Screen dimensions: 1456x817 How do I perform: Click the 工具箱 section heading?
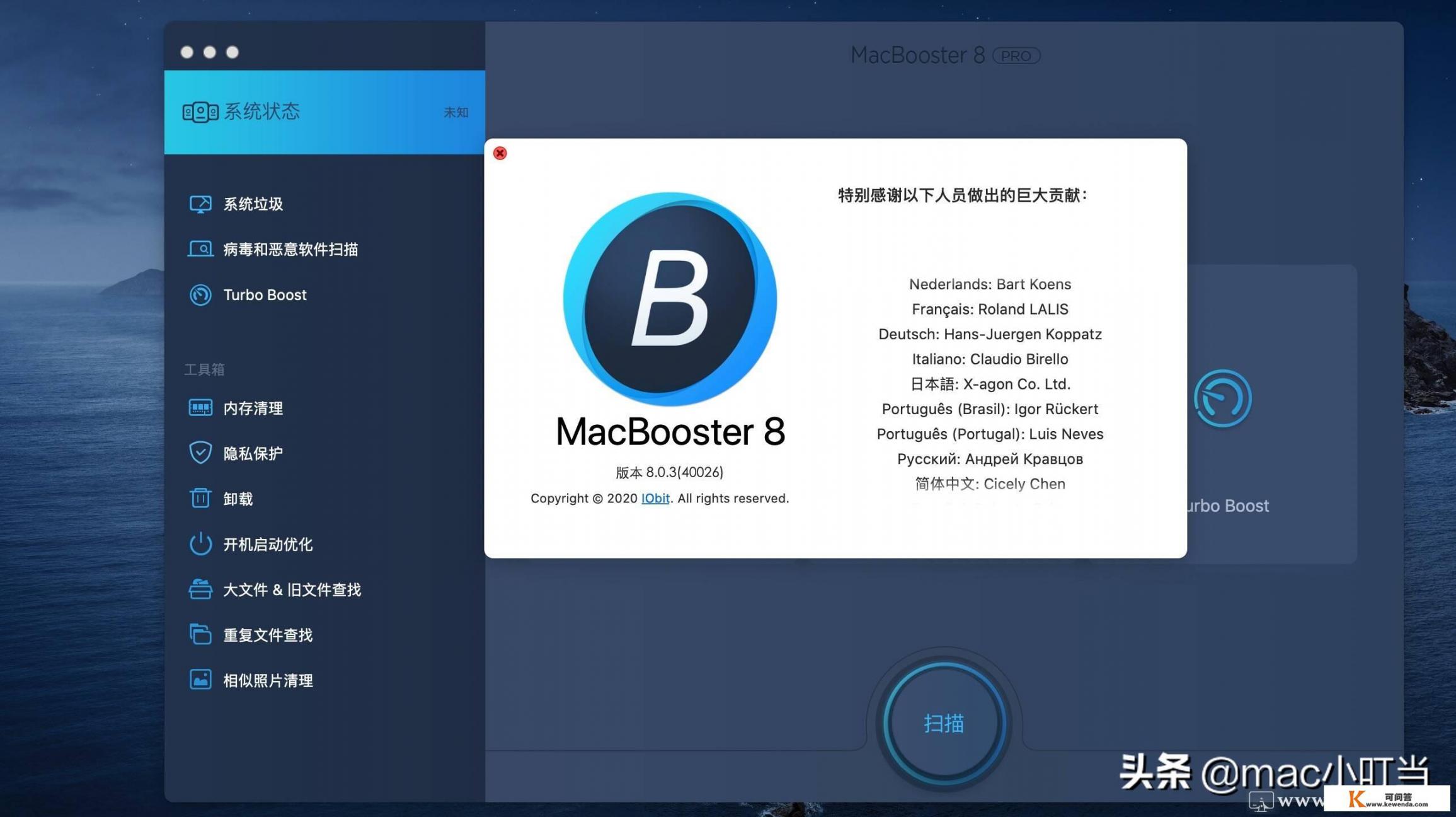click(204, 369)
